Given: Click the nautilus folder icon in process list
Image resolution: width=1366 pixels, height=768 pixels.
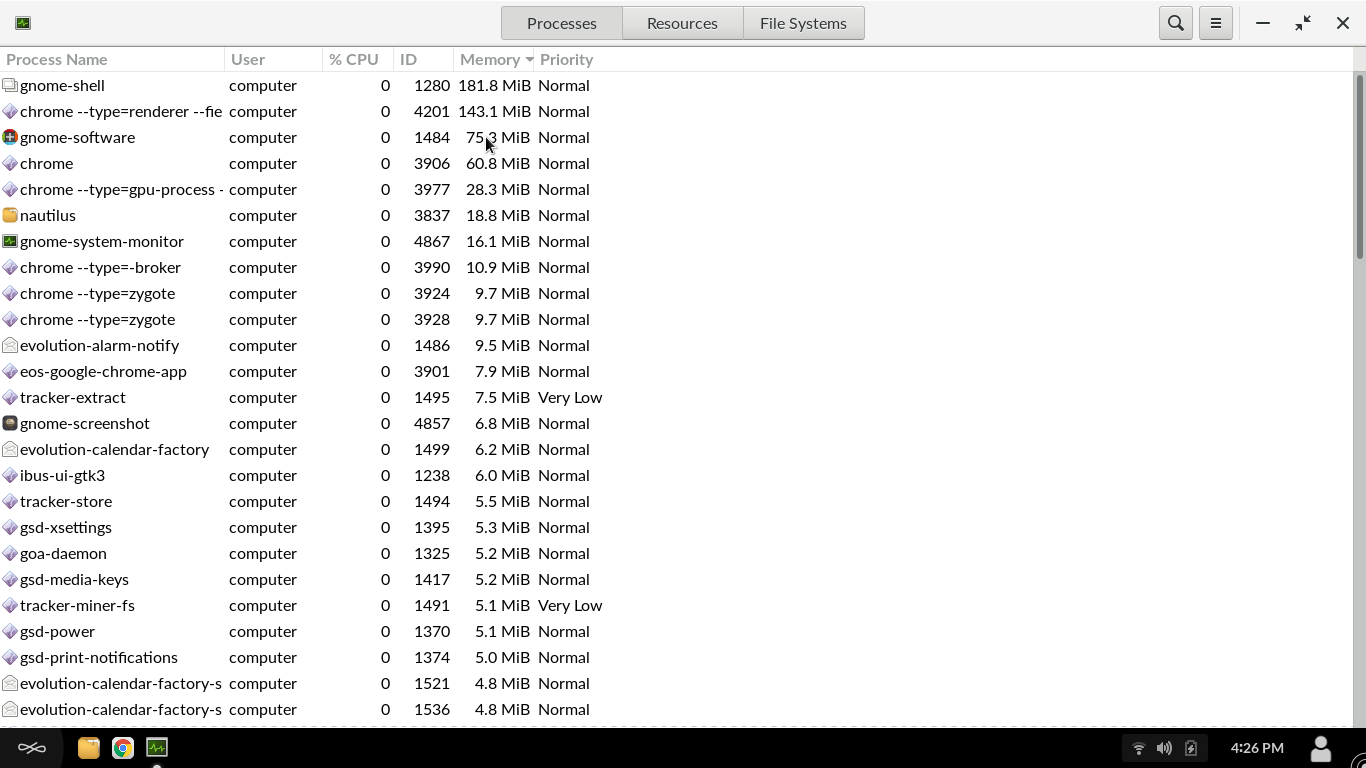Looking at the screenshot, I should point(10,215).
